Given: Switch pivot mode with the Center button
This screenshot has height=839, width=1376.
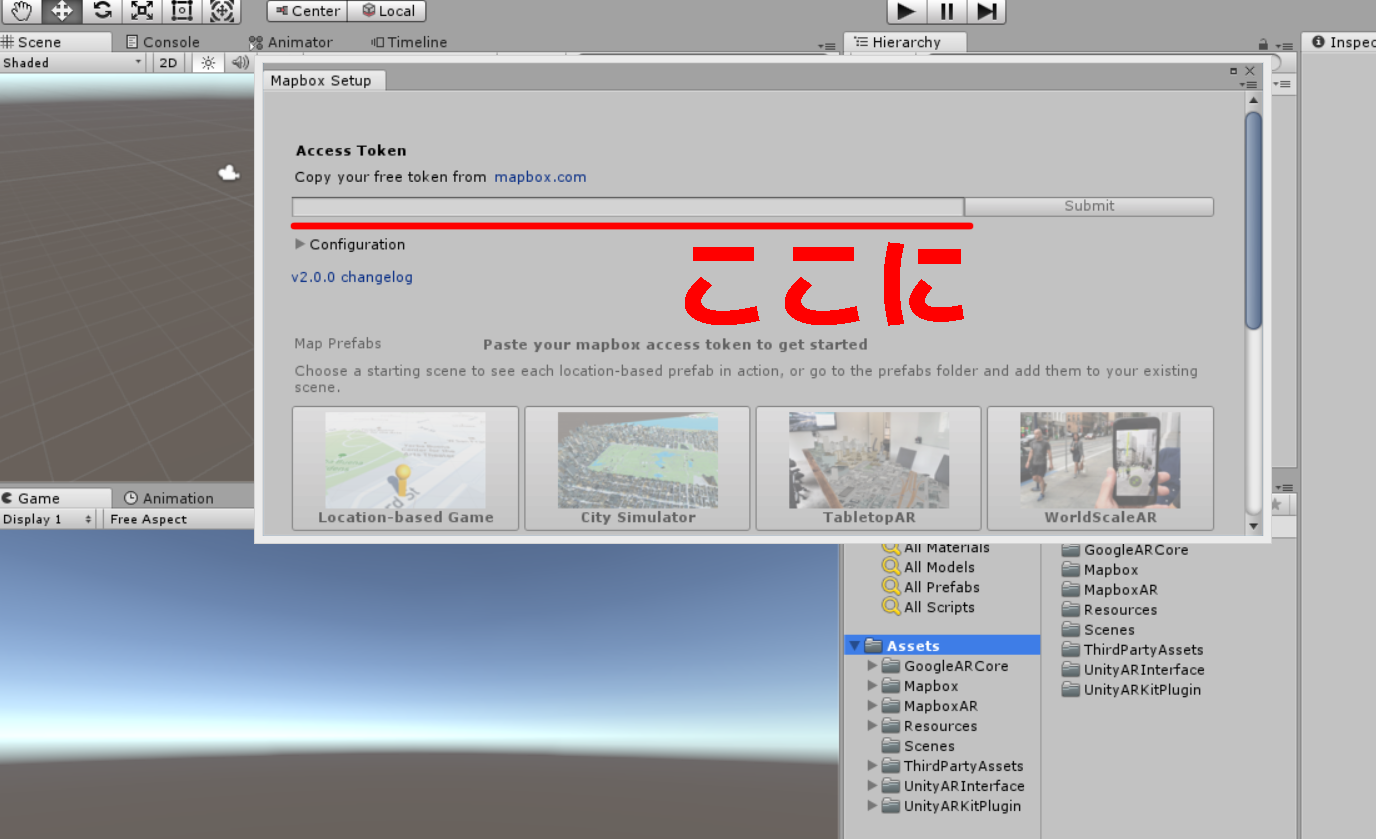Looking at the screenshot, I should pos(306,11).
